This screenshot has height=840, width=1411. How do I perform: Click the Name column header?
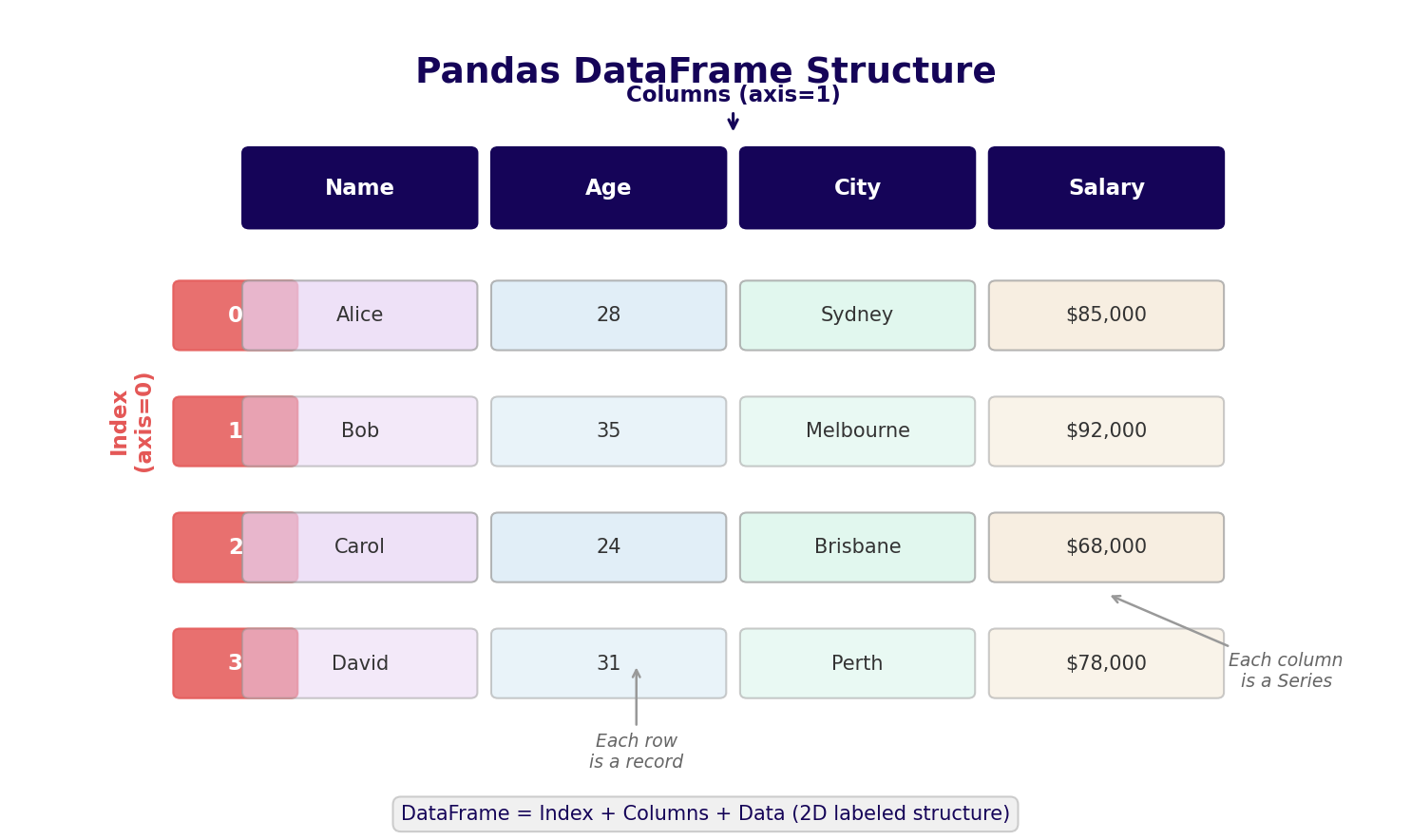click(x=359, y=188)
